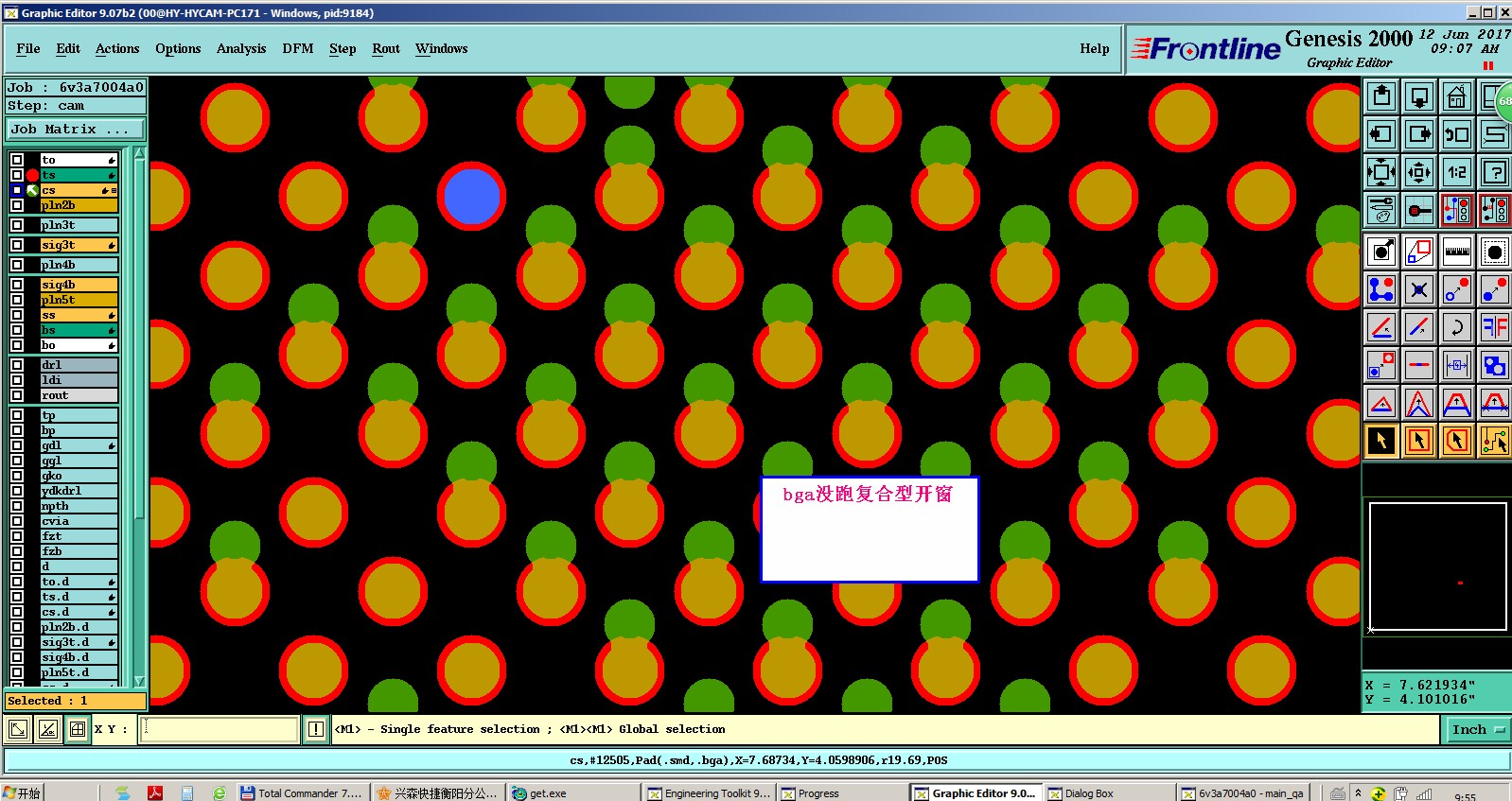The height and width of the screenshot is (801, 1512).
Task: Click the overview navigation window thumbnail
Action: click(1437, 566)
